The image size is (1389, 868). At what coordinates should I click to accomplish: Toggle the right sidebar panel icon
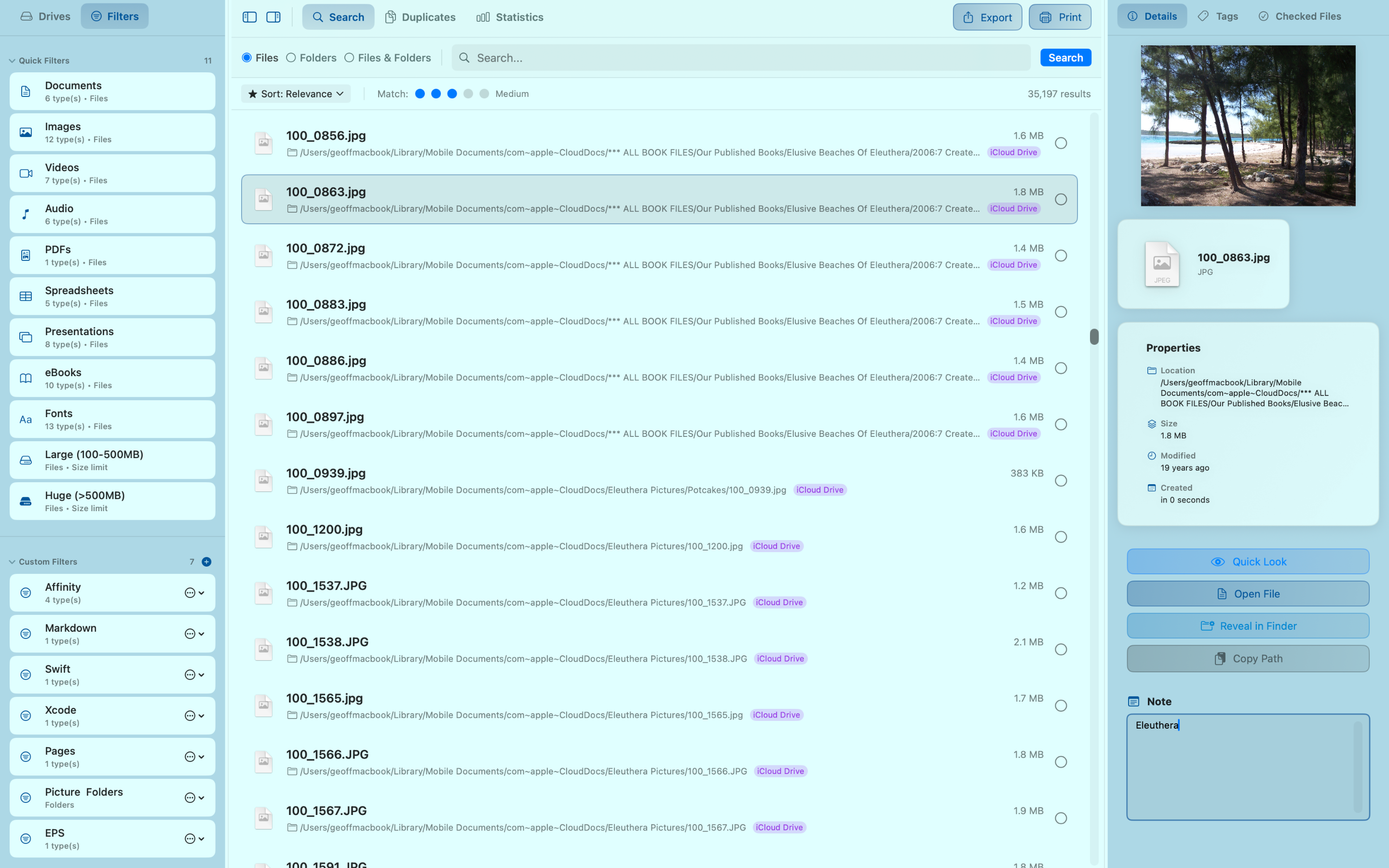click(x=274, y=17)
